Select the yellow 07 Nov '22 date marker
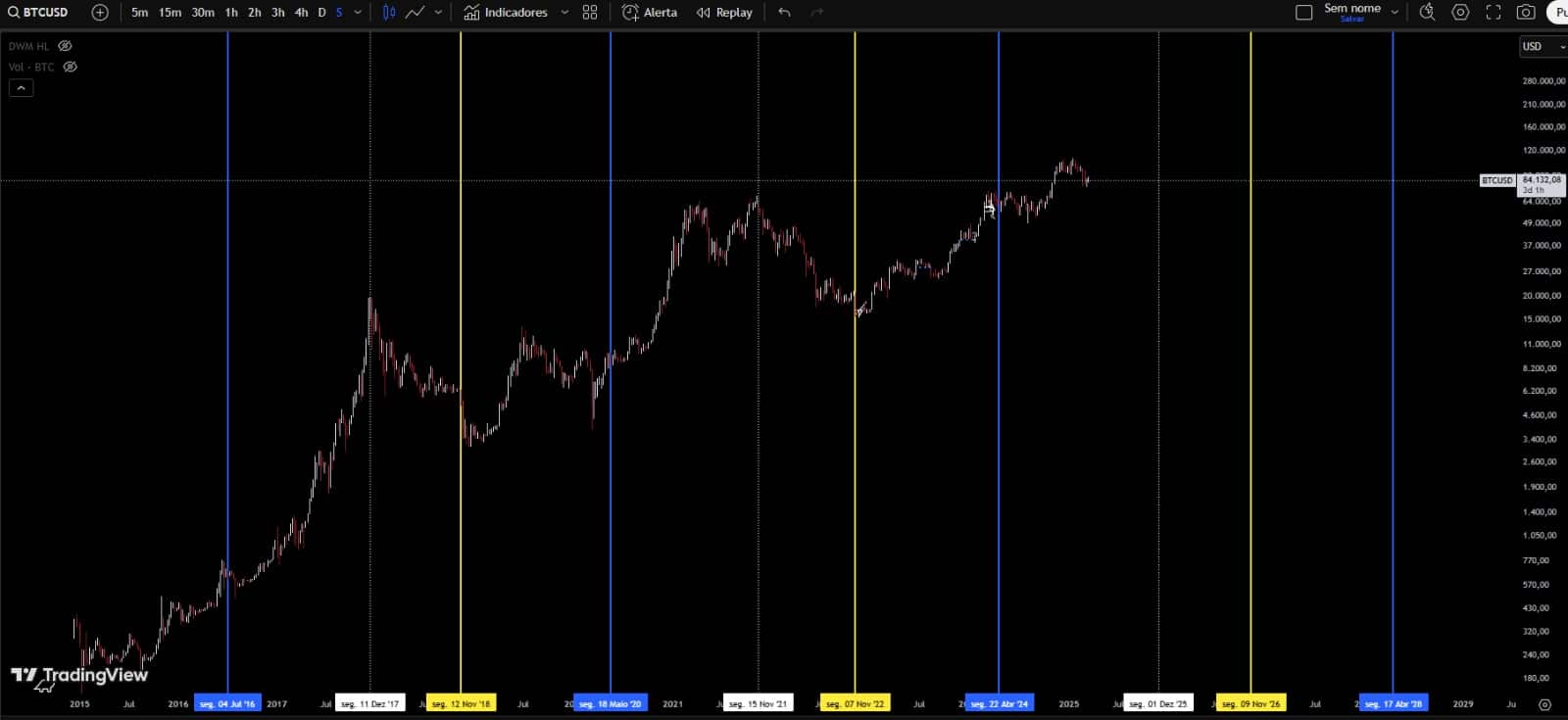Image resolution: width=1568 pixels, height=720 pixels. point(855,703)
